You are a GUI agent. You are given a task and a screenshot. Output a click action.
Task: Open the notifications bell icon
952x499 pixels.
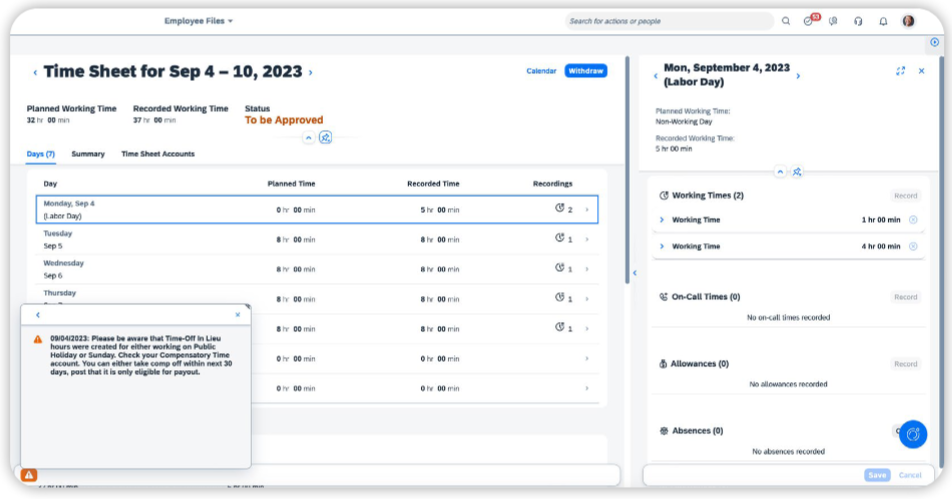click(x=883, y=21)
